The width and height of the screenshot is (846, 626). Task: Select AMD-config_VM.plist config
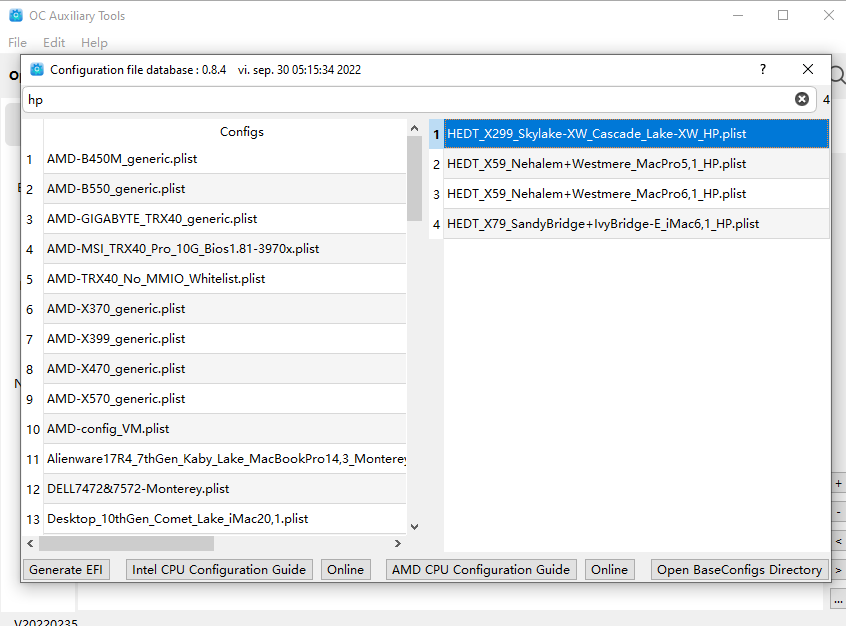[225, 429]
